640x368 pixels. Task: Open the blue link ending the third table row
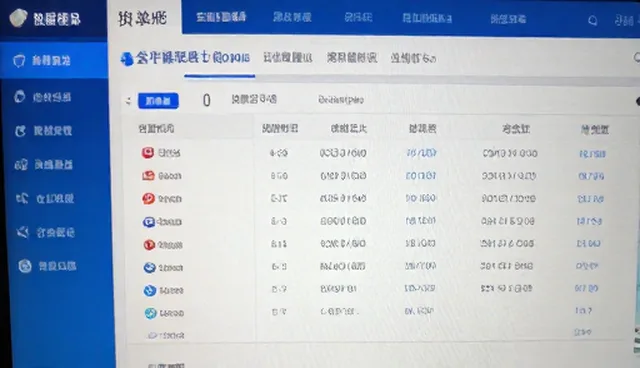tap(590, 199)
